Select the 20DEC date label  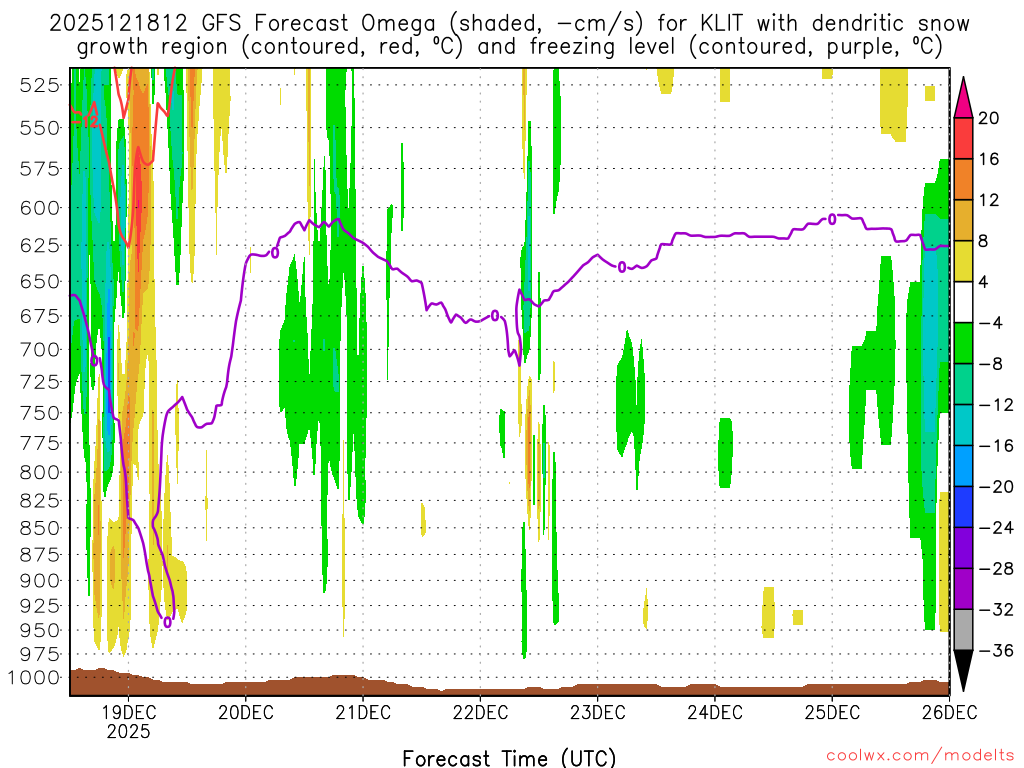tap(246, 712)
